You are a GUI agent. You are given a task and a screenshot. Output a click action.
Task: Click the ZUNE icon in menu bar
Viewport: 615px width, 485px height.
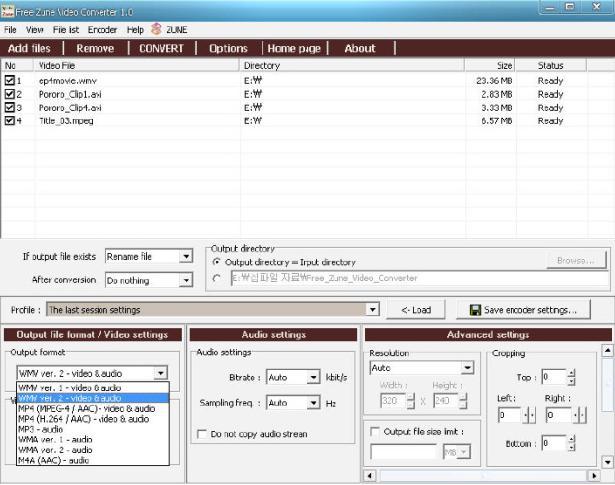(156, 29)
